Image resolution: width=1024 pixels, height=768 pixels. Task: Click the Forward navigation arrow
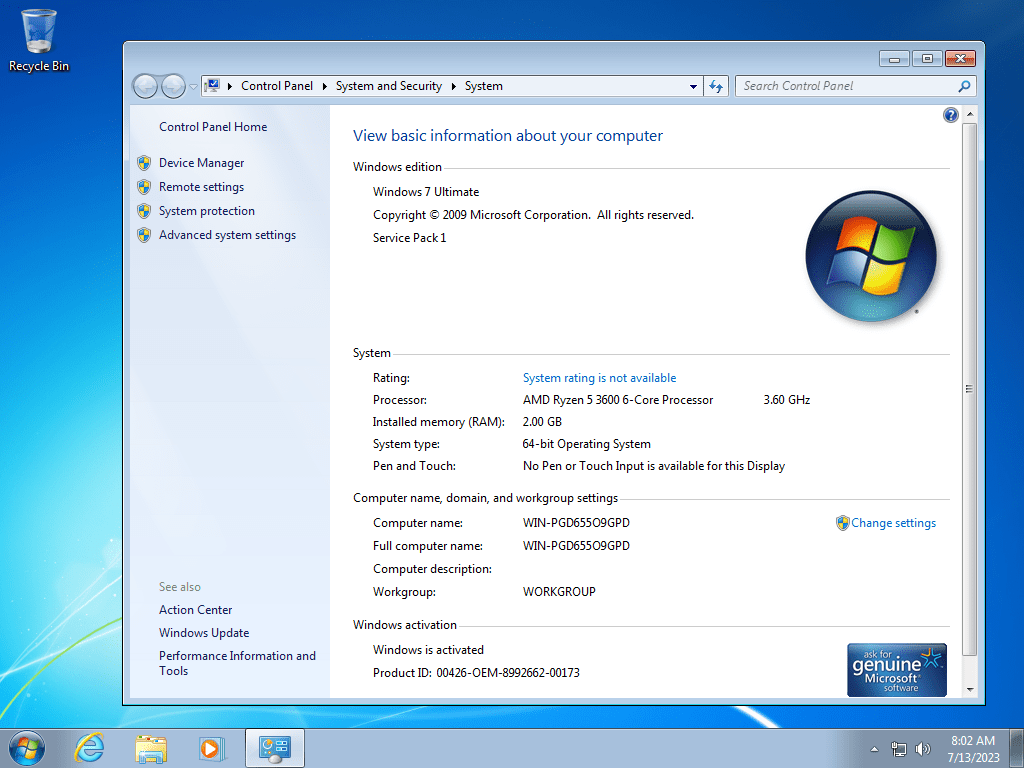173,86
